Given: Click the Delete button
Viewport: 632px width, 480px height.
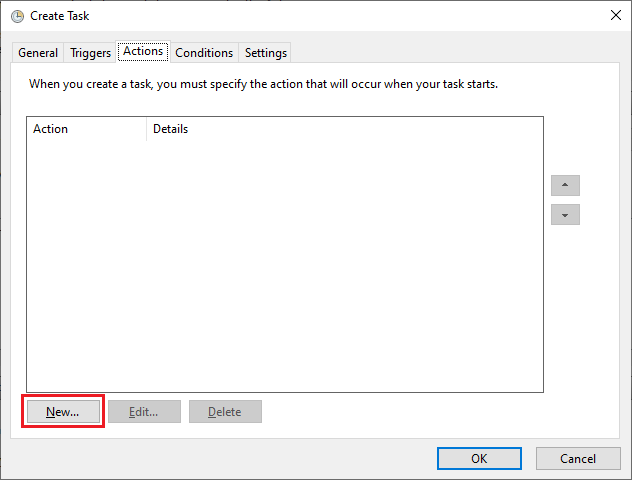Looking at the screenshot, I should [x=225, y=411].
